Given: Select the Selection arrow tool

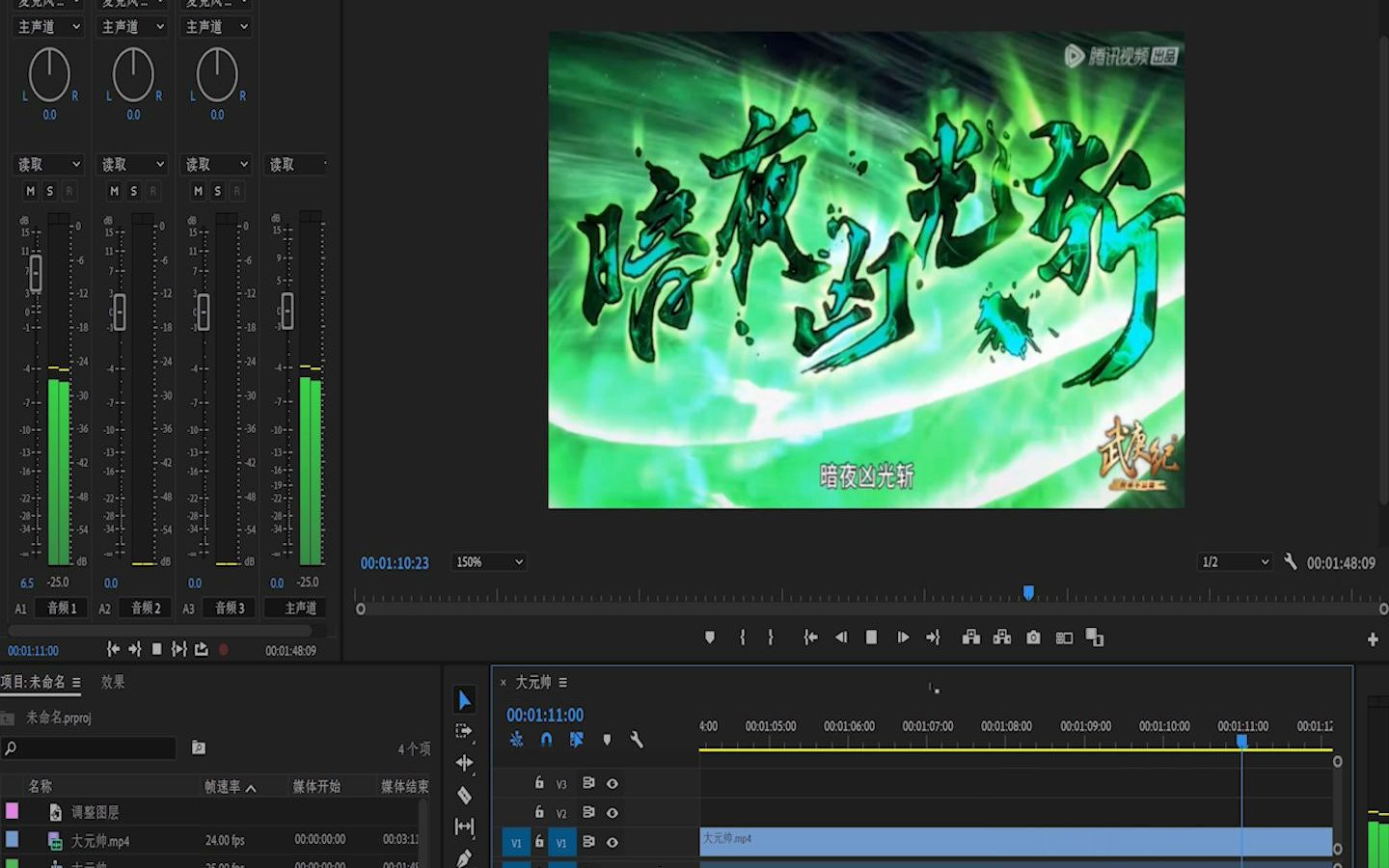Looking at the screenshot, I should 464,700.
